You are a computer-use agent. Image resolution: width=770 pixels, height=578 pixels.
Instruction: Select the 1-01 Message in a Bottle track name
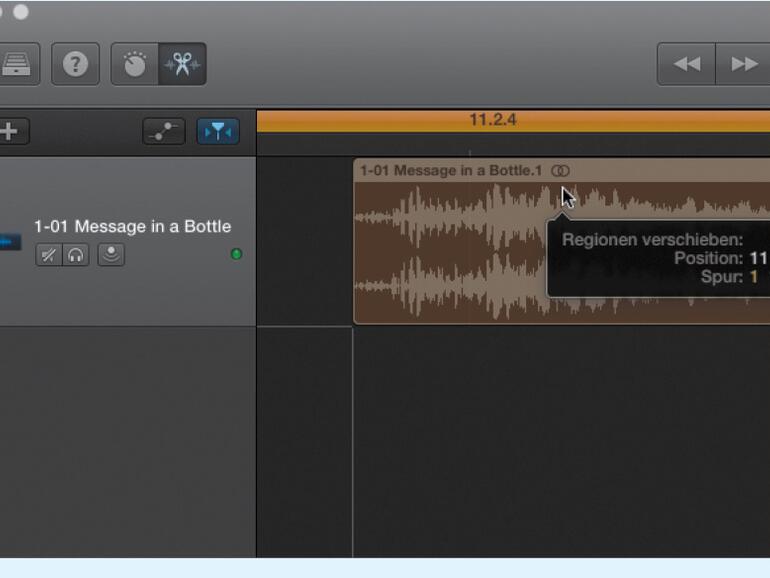133,226
